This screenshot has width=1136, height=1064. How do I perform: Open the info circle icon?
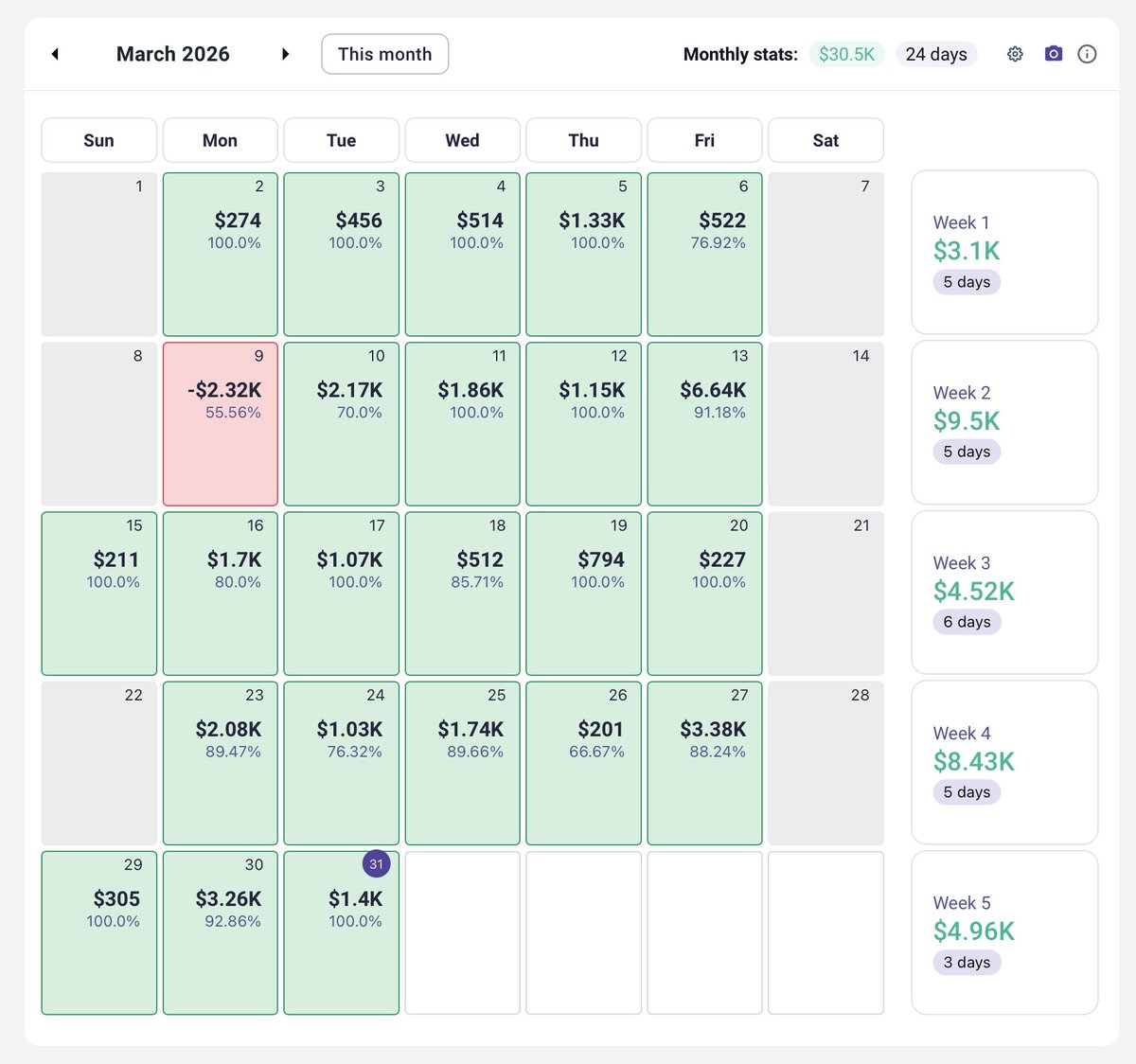(1087, 54)
